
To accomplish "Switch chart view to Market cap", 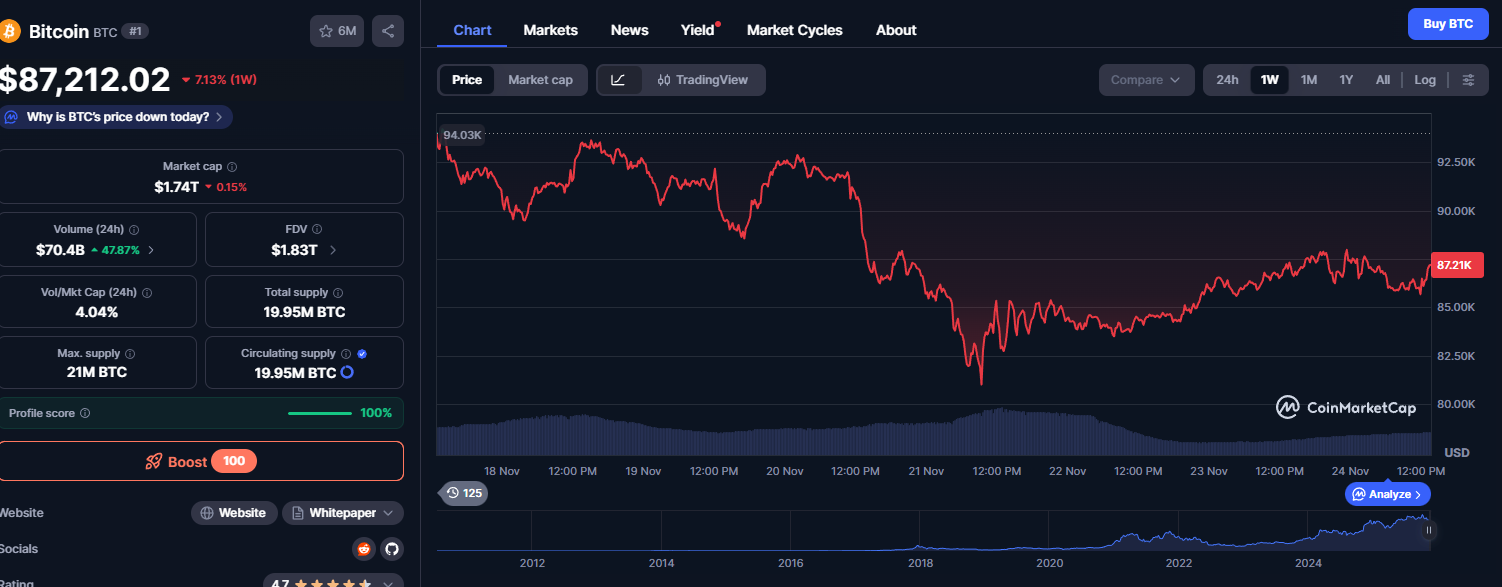I will (x=538, y=80).
